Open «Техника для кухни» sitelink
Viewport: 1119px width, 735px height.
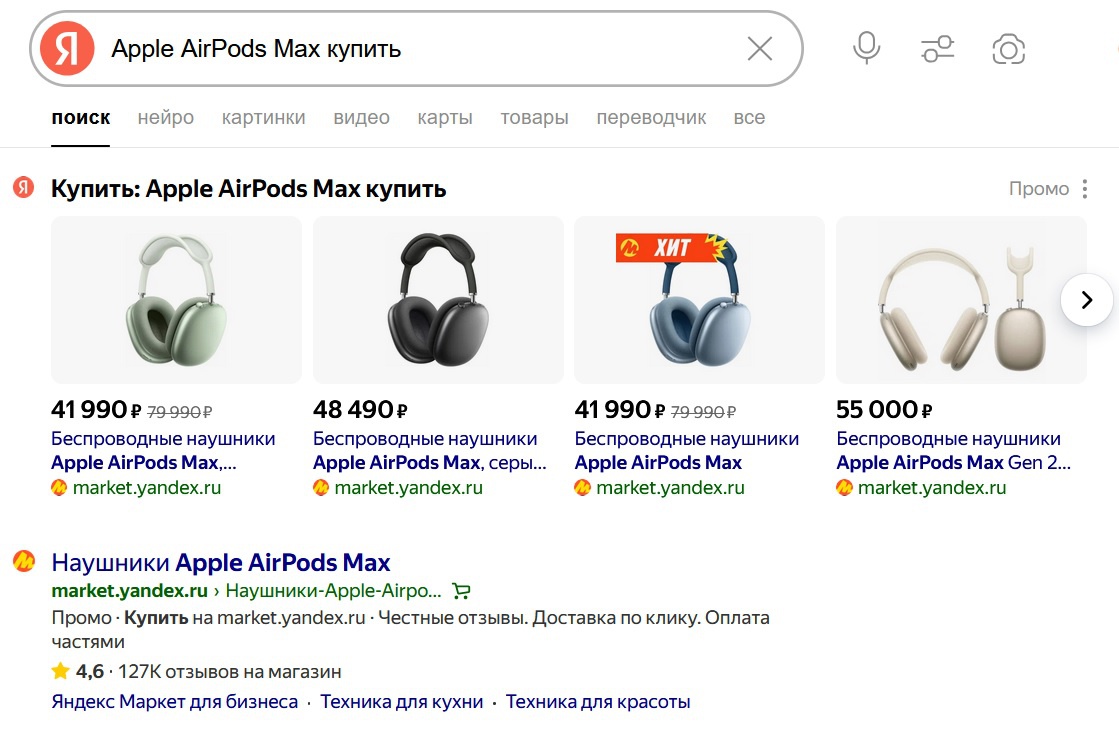point(402,702)
